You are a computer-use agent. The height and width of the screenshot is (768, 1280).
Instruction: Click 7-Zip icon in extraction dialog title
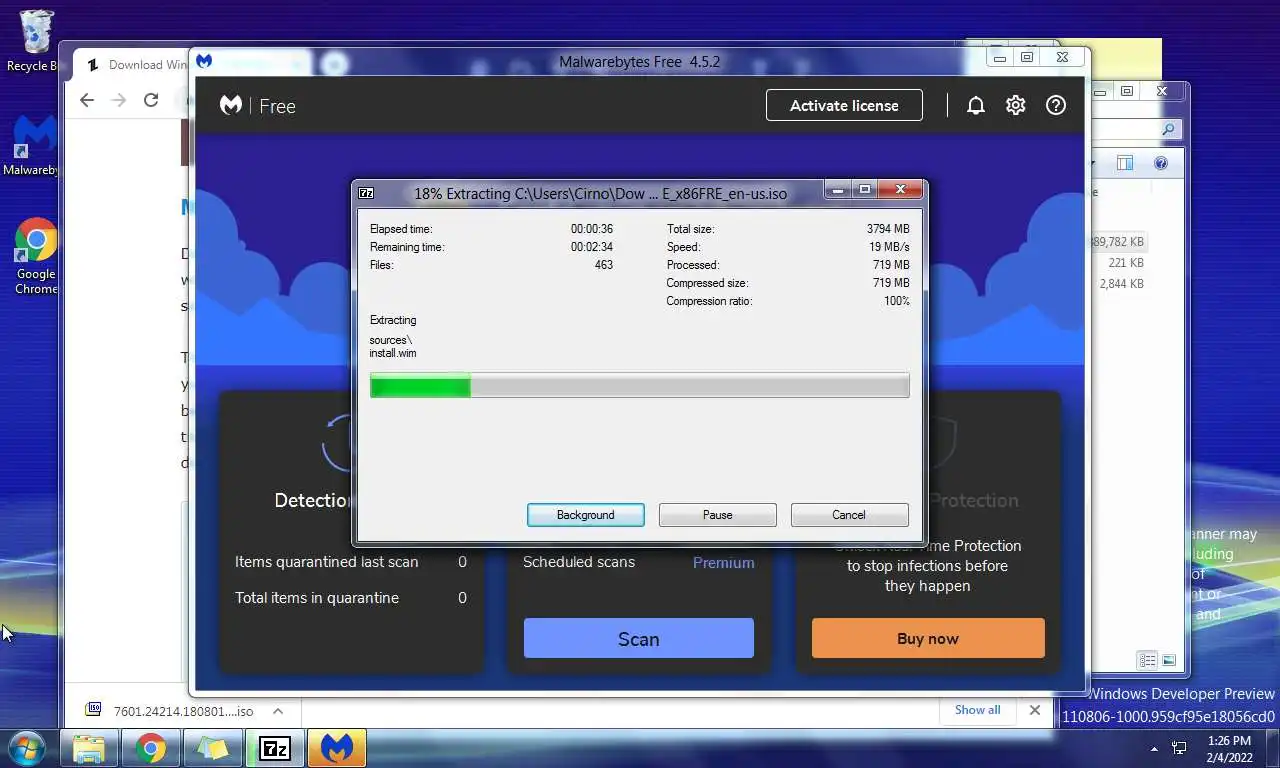pos(367,193)
